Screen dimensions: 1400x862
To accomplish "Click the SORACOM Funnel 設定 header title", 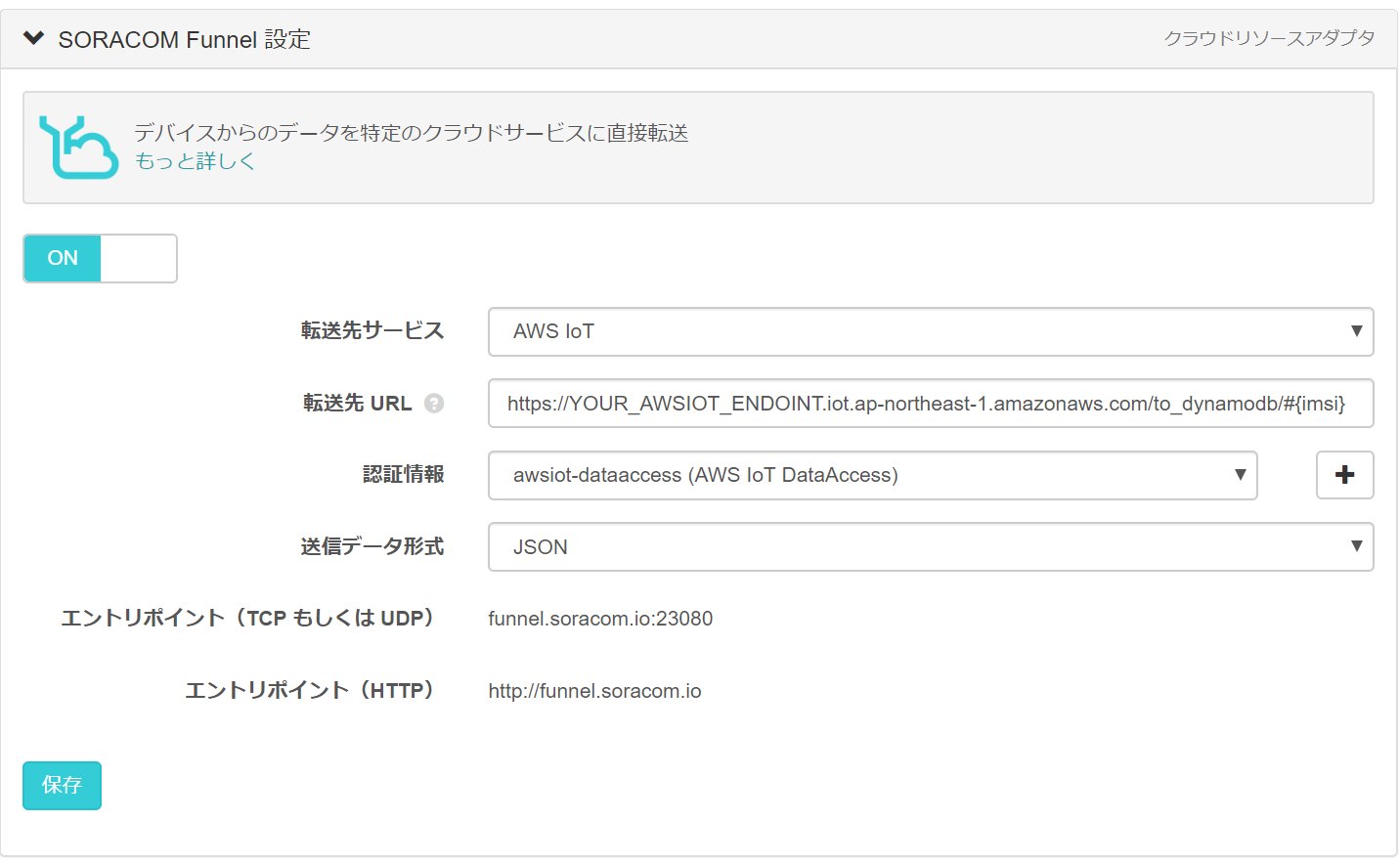I will (x=185, y=39).
